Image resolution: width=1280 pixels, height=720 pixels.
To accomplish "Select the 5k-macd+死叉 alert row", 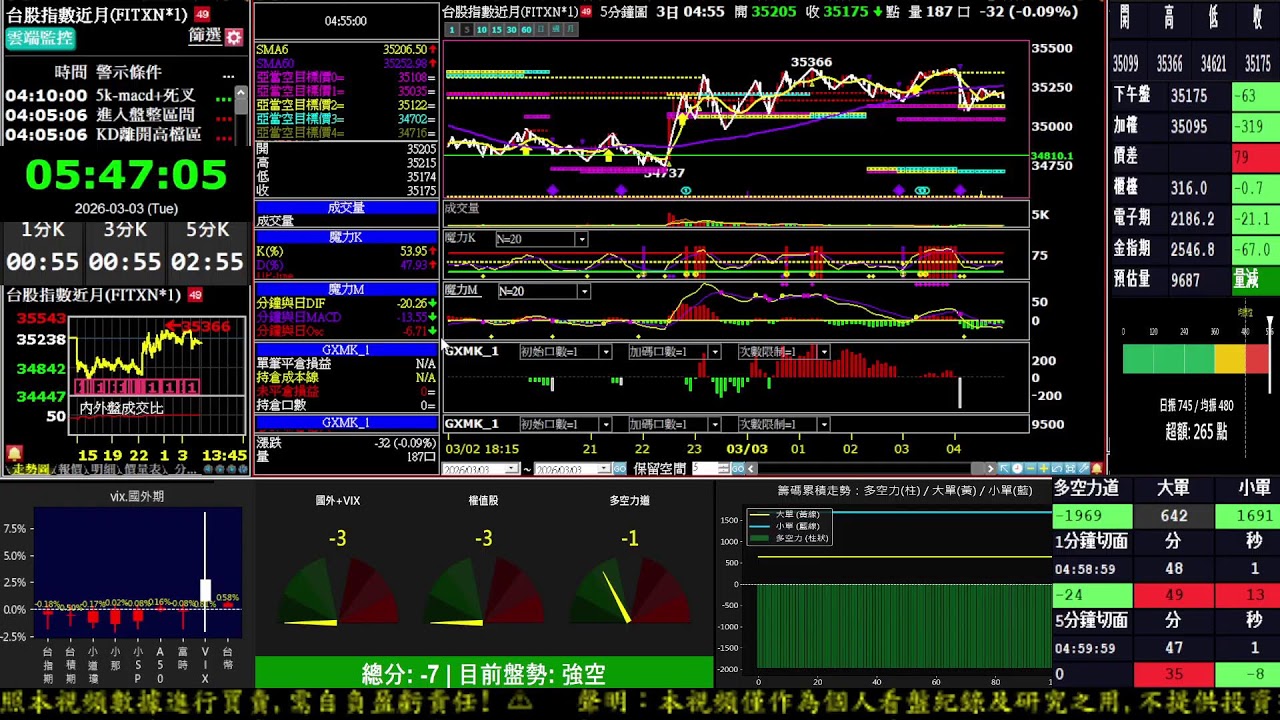I will pos(118,96).
